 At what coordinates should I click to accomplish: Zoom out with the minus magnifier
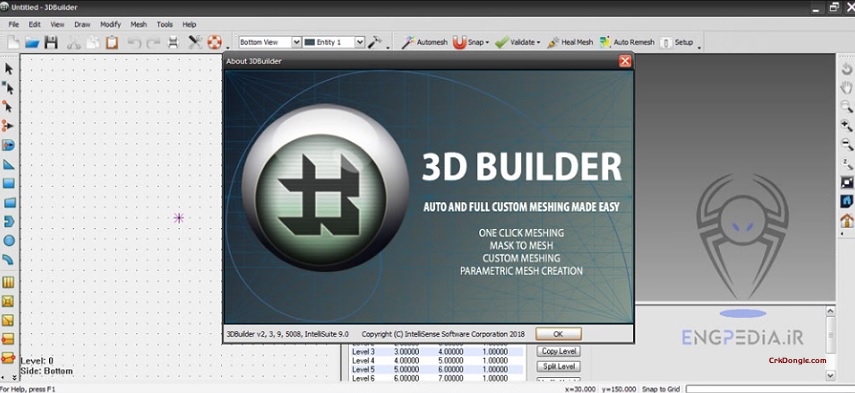[846, 144]
